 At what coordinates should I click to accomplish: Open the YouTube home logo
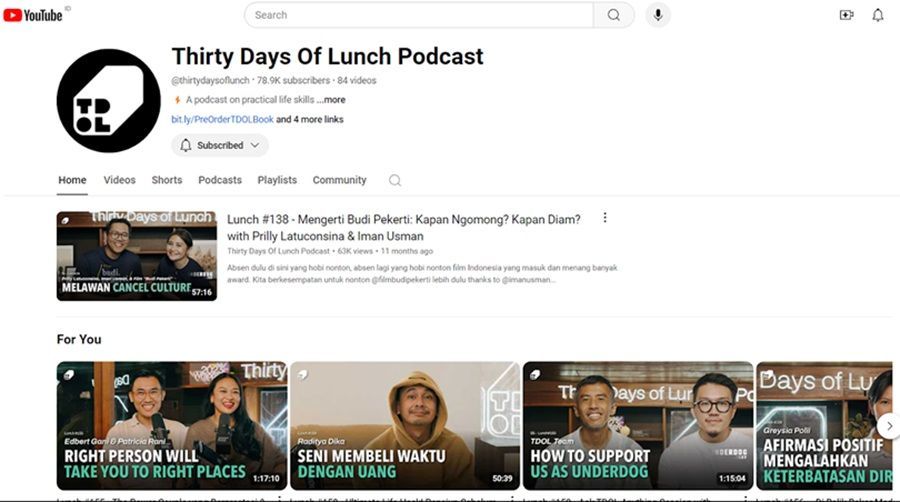[33, 15]
